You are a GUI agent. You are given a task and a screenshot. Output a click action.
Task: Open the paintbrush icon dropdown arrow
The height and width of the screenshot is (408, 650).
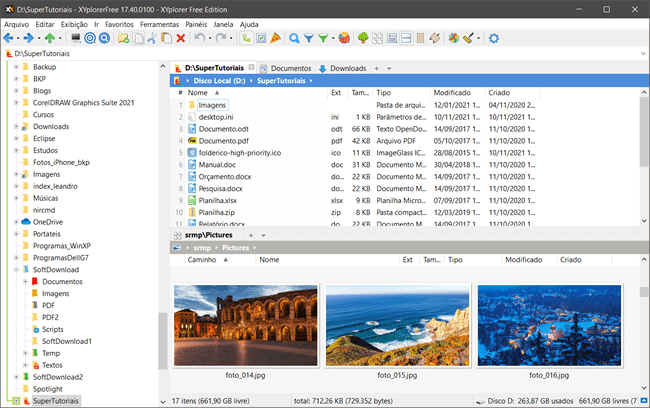(478, 39)
